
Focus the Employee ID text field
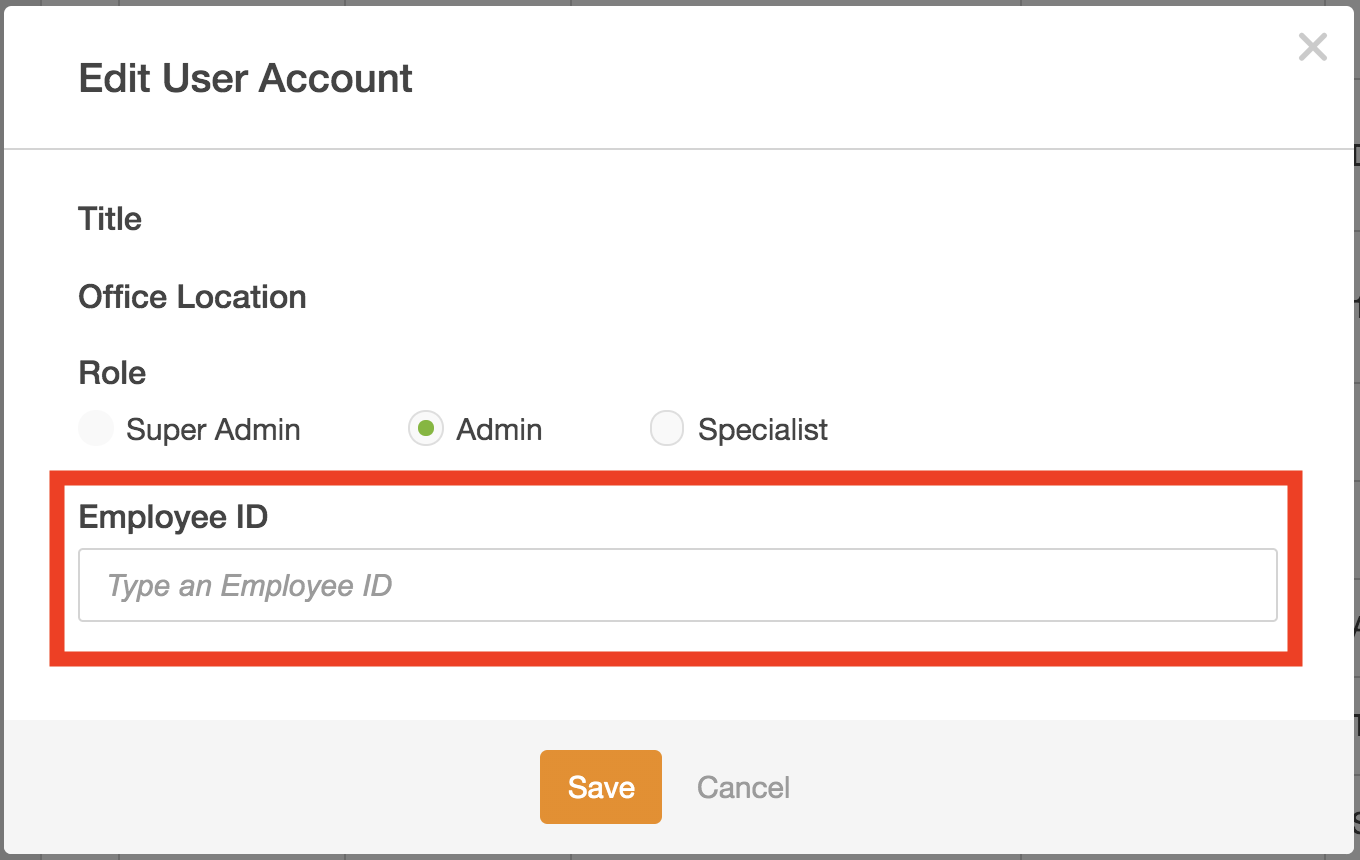(x=677, y=585)
